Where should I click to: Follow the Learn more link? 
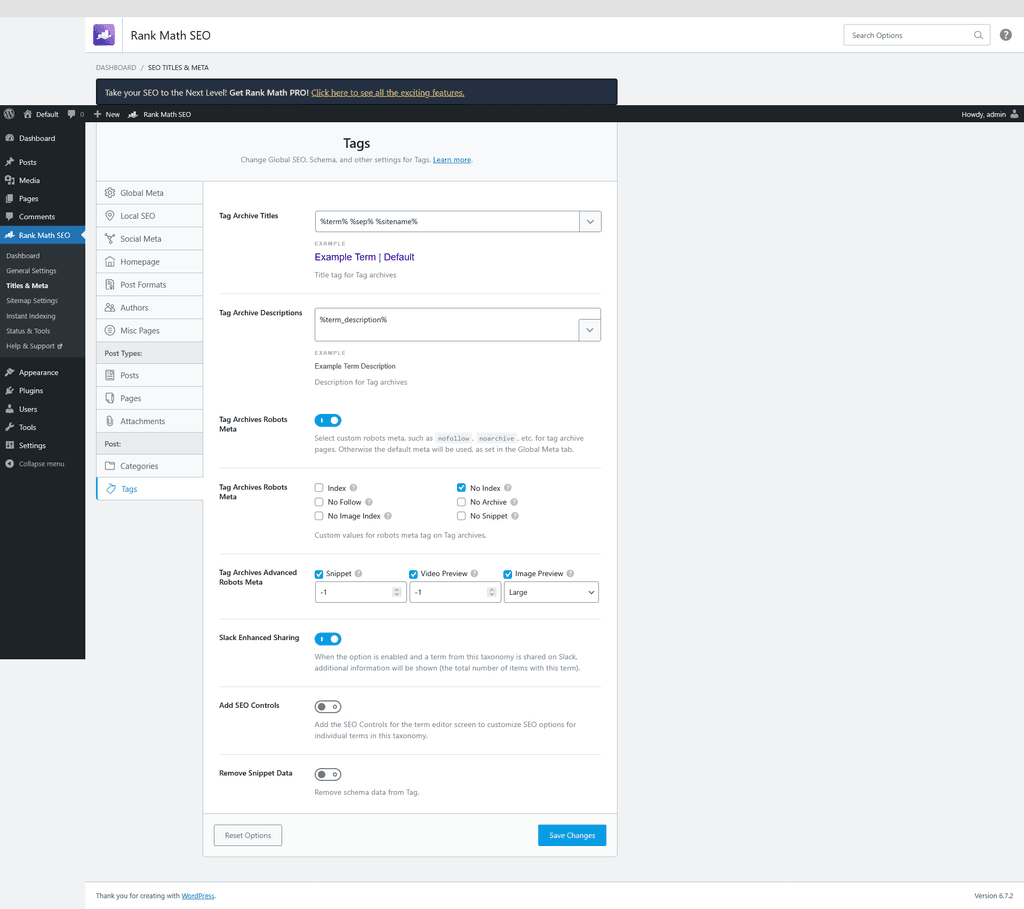coord(452,159)
